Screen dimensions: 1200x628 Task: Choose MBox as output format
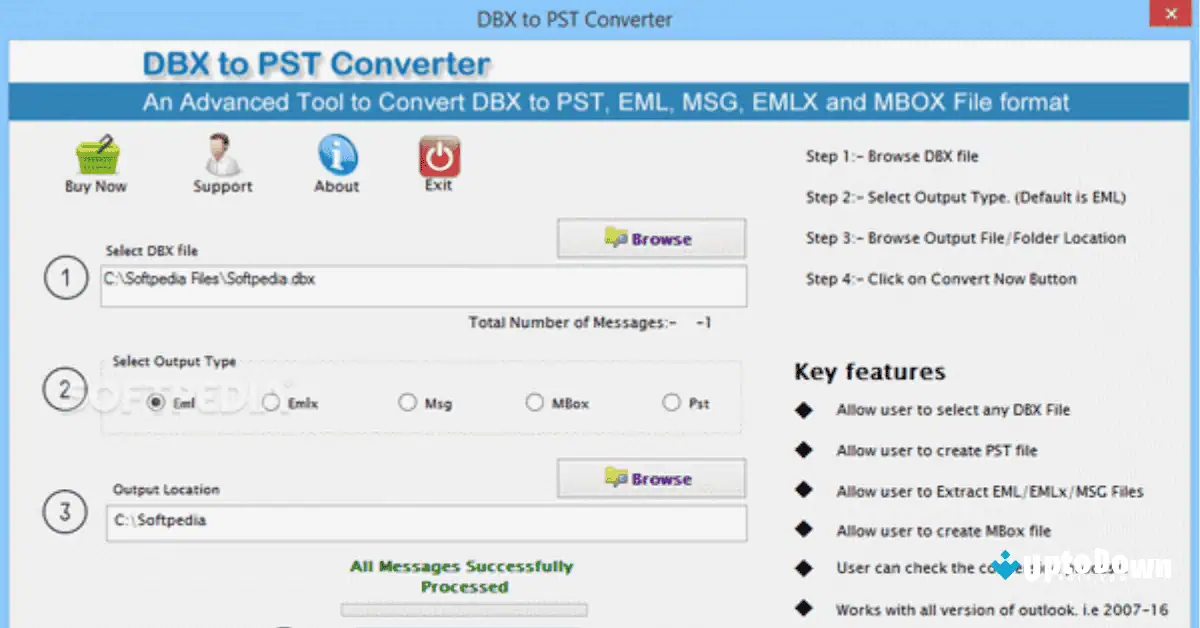click(x=536, y=402)
